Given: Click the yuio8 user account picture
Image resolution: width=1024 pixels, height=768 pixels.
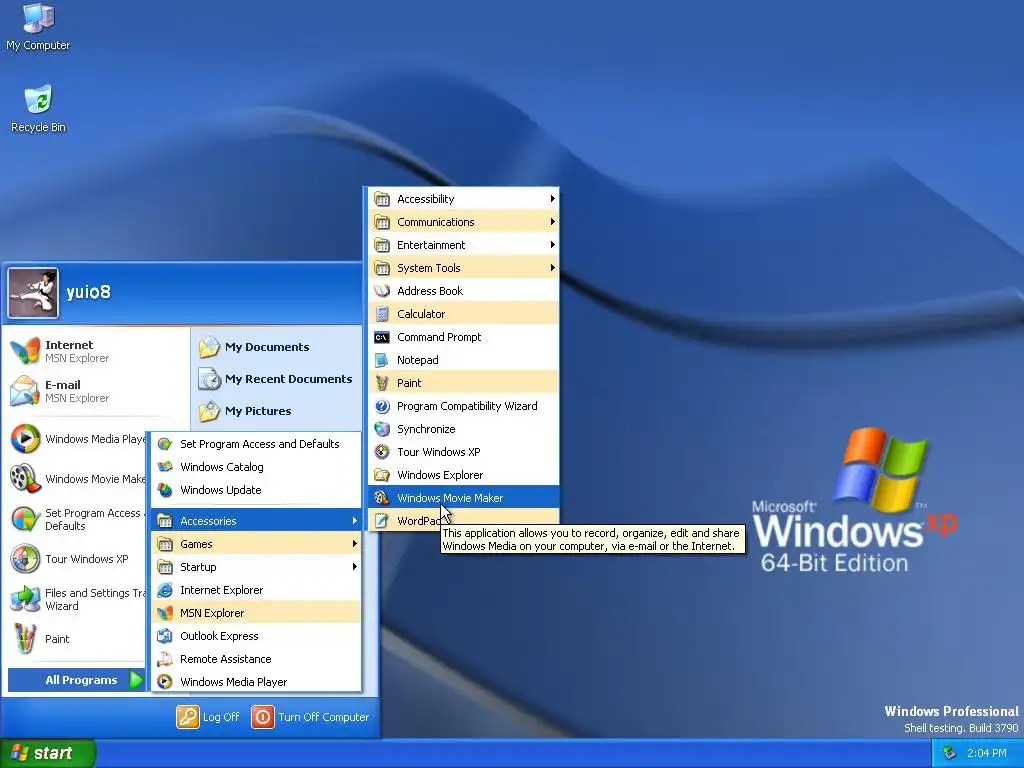Looking at the screenshot, I should (x=33, y=293).
